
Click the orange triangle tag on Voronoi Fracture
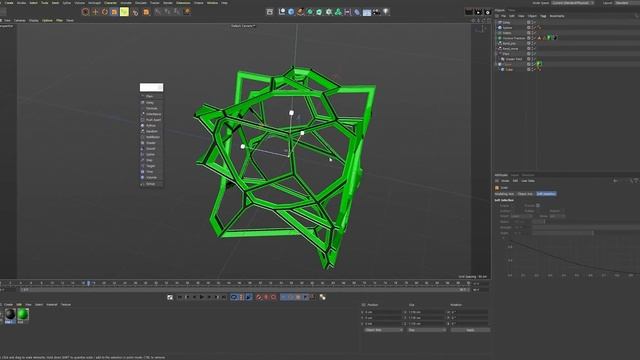[539, 38]
